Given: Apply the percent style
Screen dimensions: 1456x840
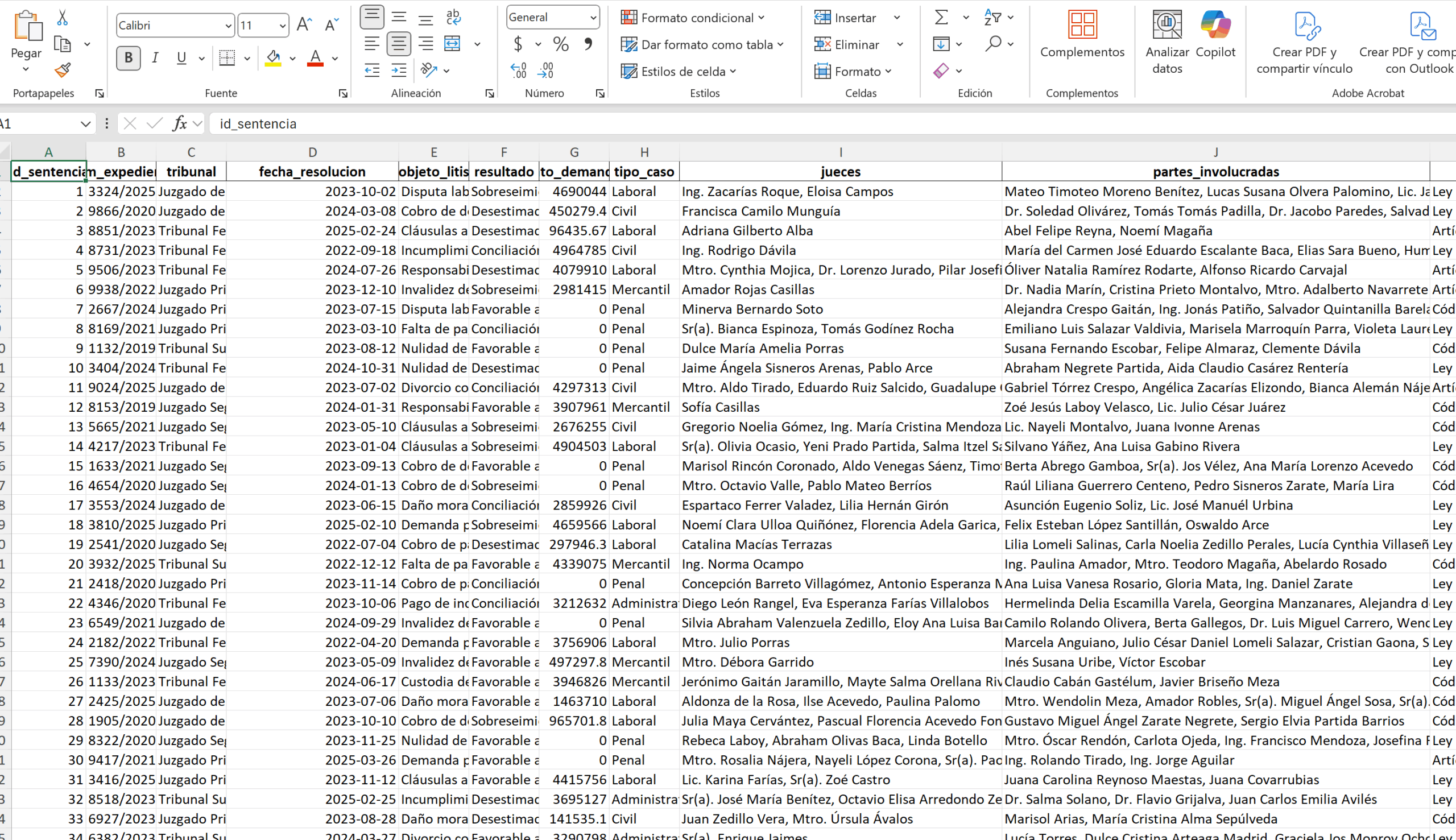Looking at the screenshot, I should [561, 44].
